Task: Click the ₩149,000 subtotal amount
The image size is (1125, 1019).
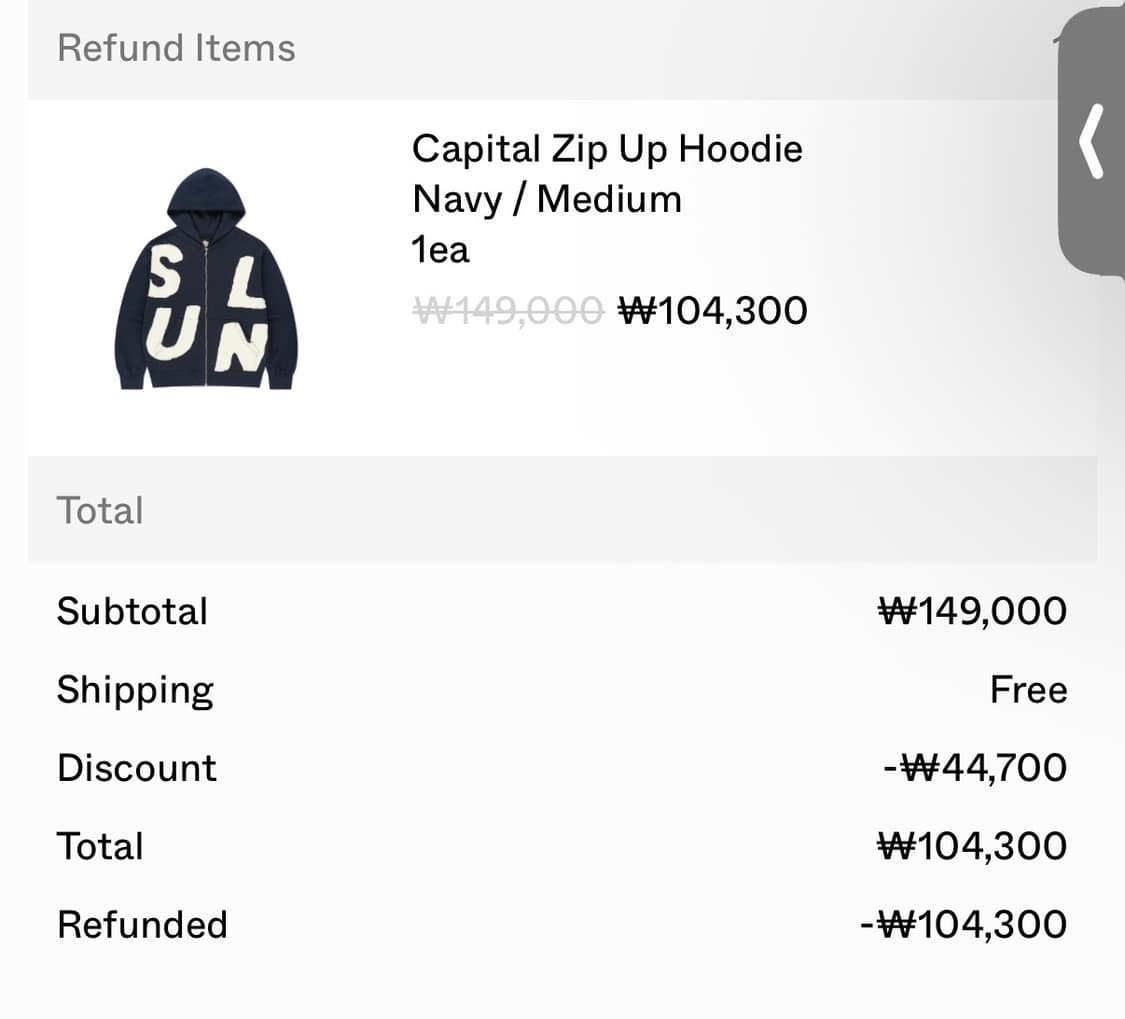Action: 972,611
